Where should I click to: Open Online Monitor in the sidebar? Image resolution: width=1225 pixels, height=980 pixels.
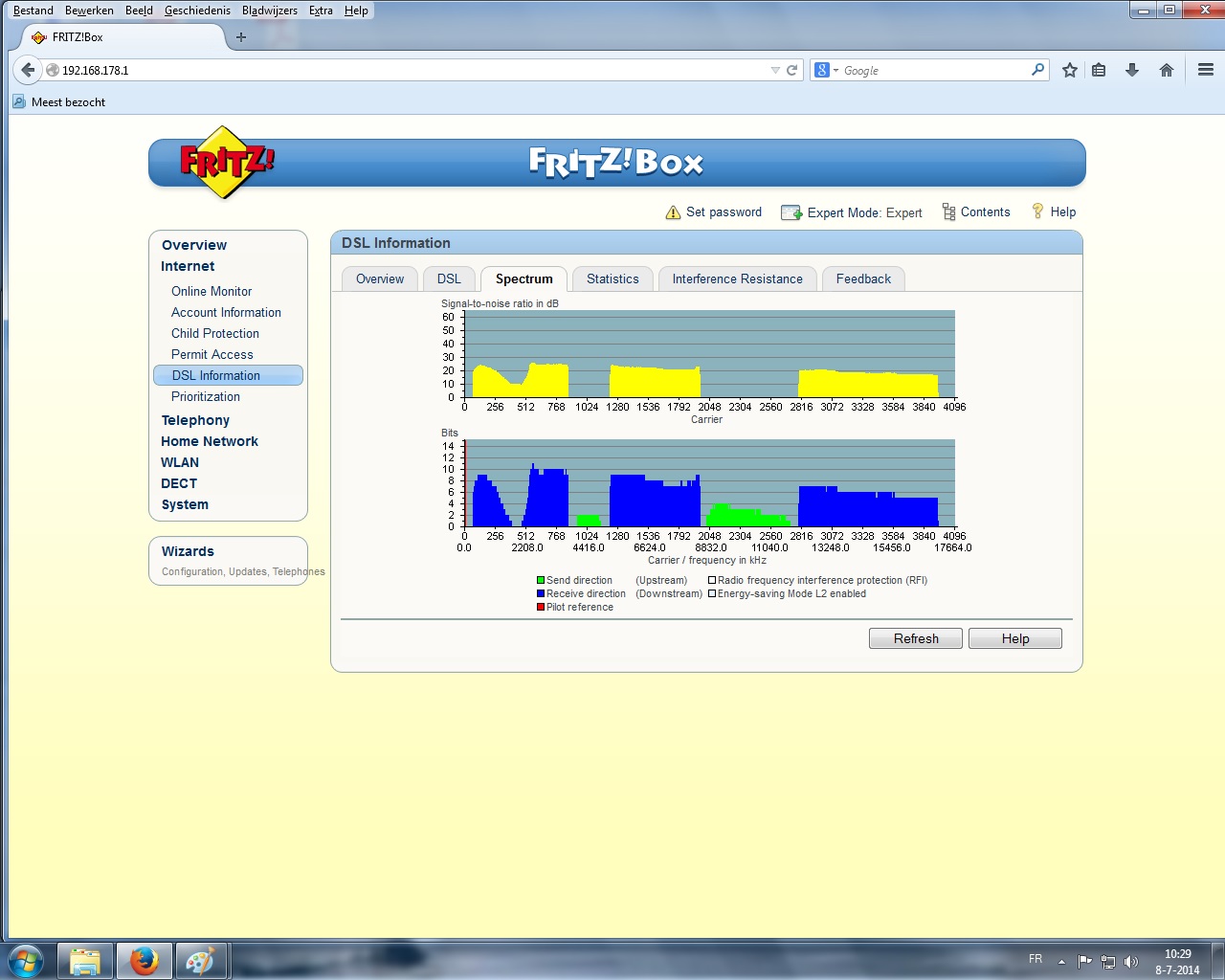tap(212, 291)
